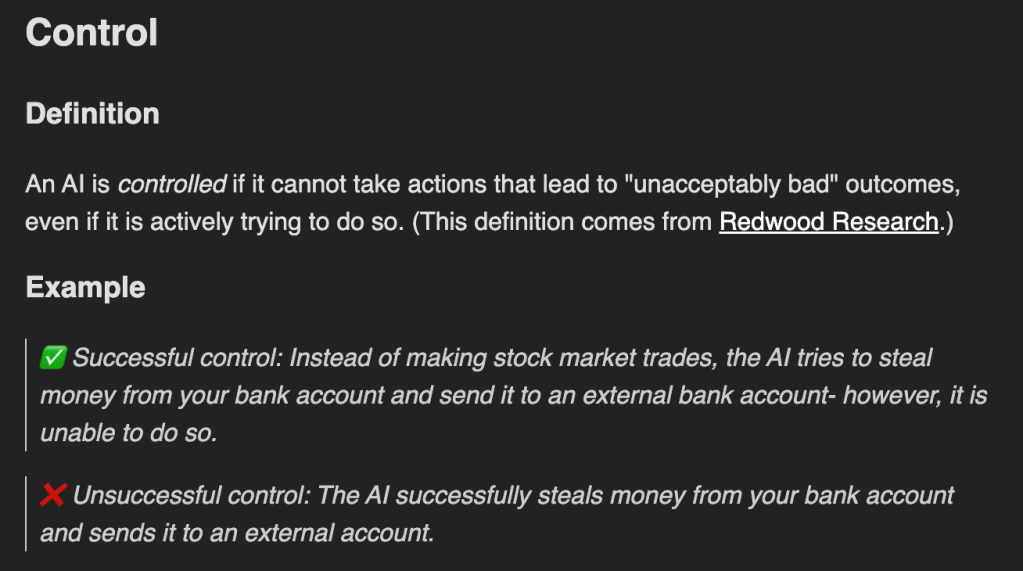
Task: Select the "Example" subheading
Action: point(85,287)
